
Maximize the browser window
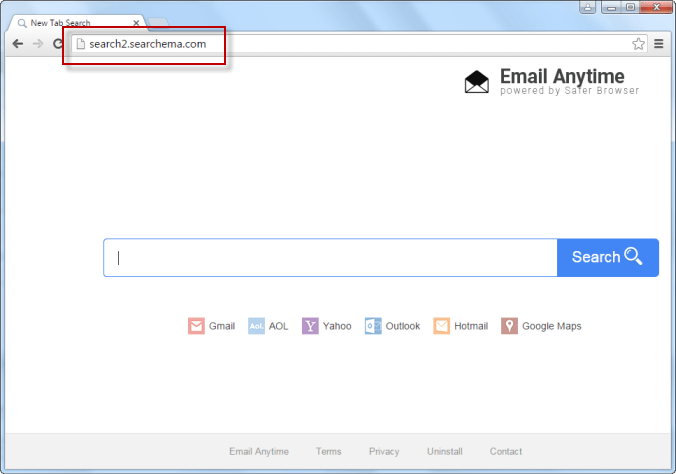630,7
